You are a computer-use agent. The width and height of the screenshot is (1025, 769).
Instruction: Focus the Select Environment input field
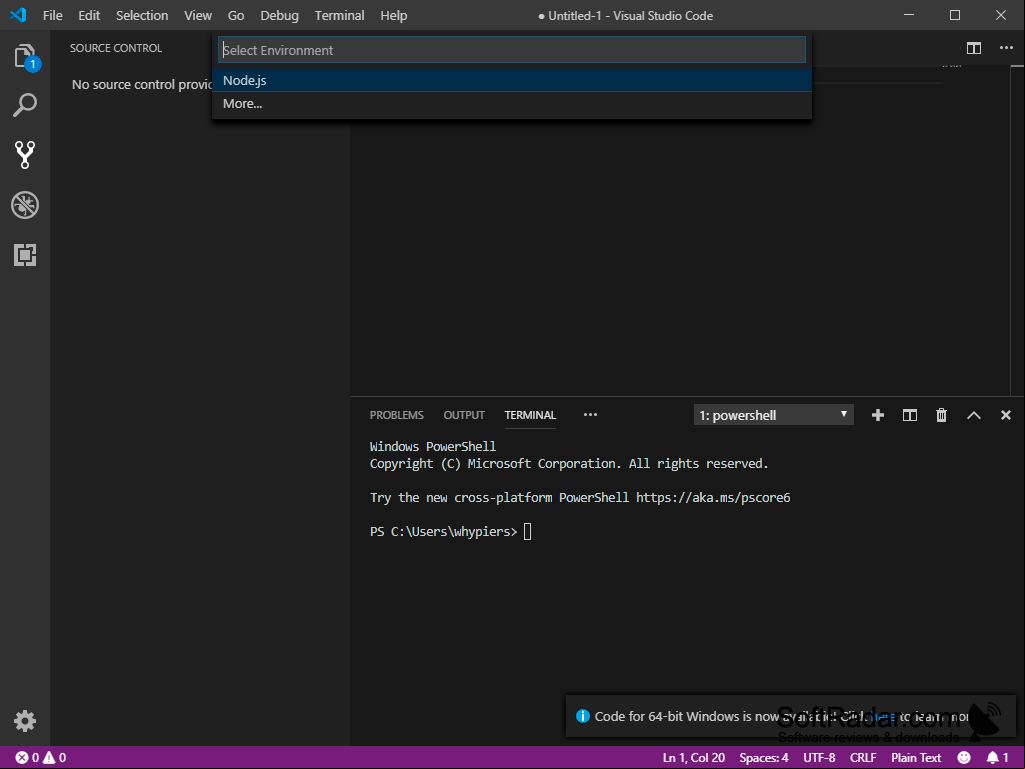click(512, 50)
